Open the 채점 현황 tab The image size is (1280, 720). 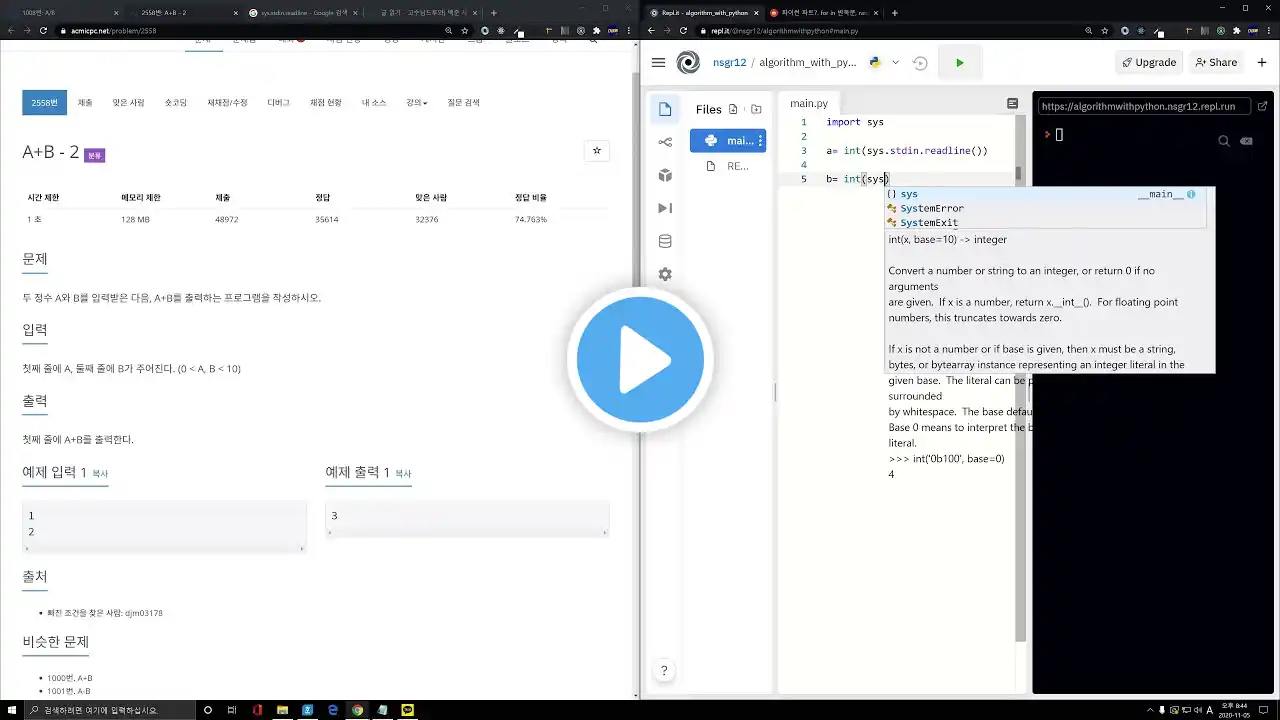click(325, 102)
